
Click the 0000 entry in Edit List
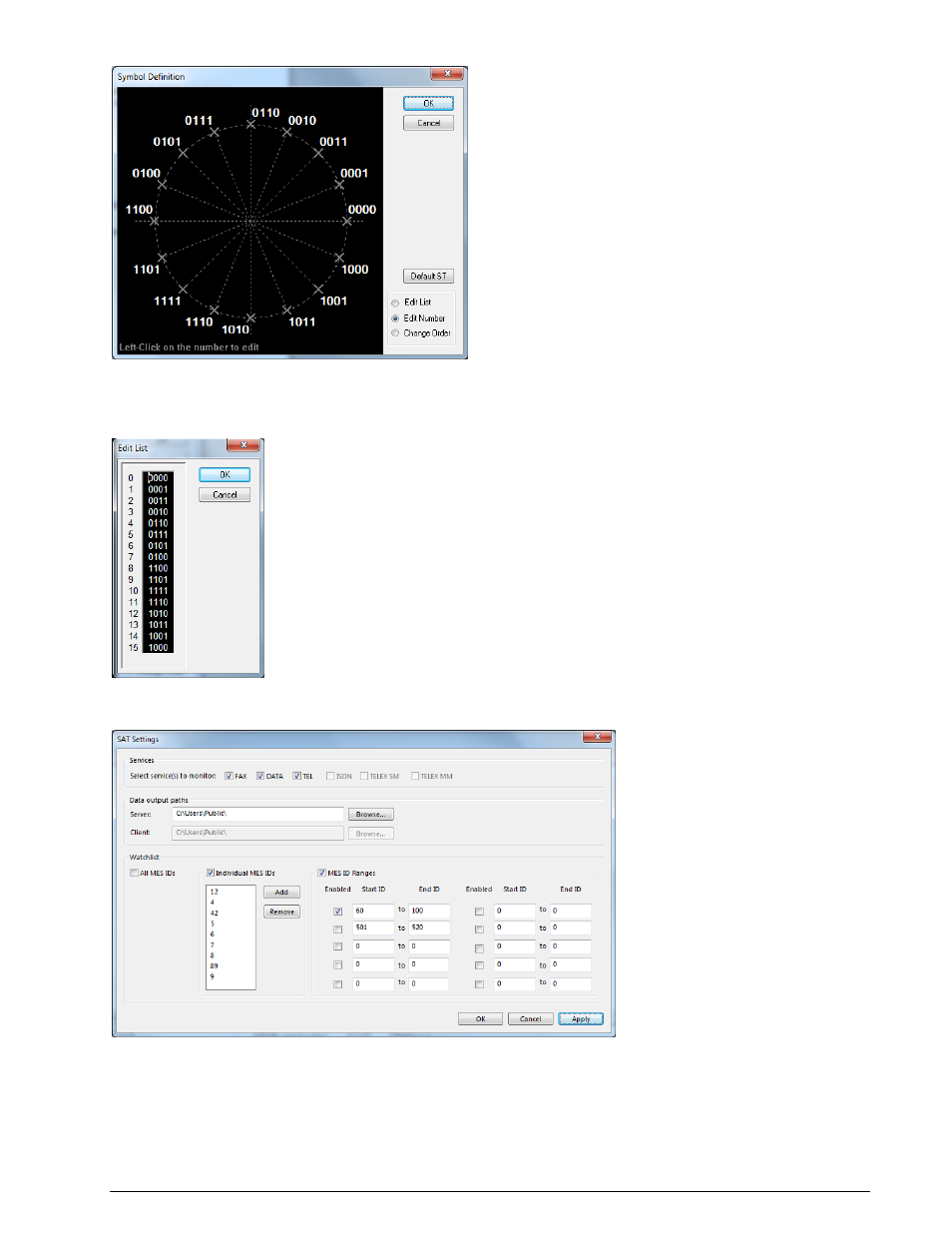[x=158, y=478]
